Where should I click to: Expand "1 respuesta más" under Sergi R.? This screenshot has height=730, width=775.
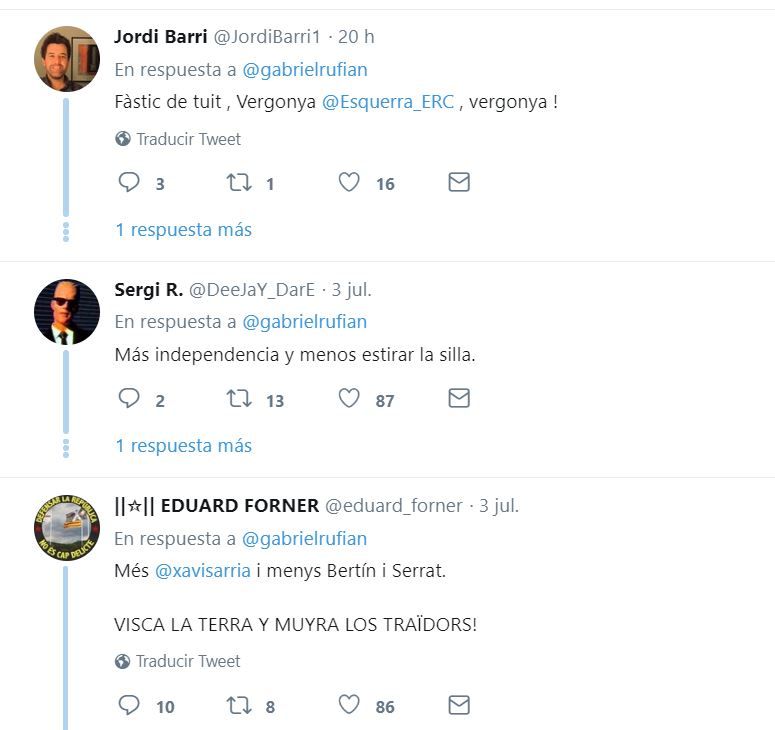click(183, 446)
